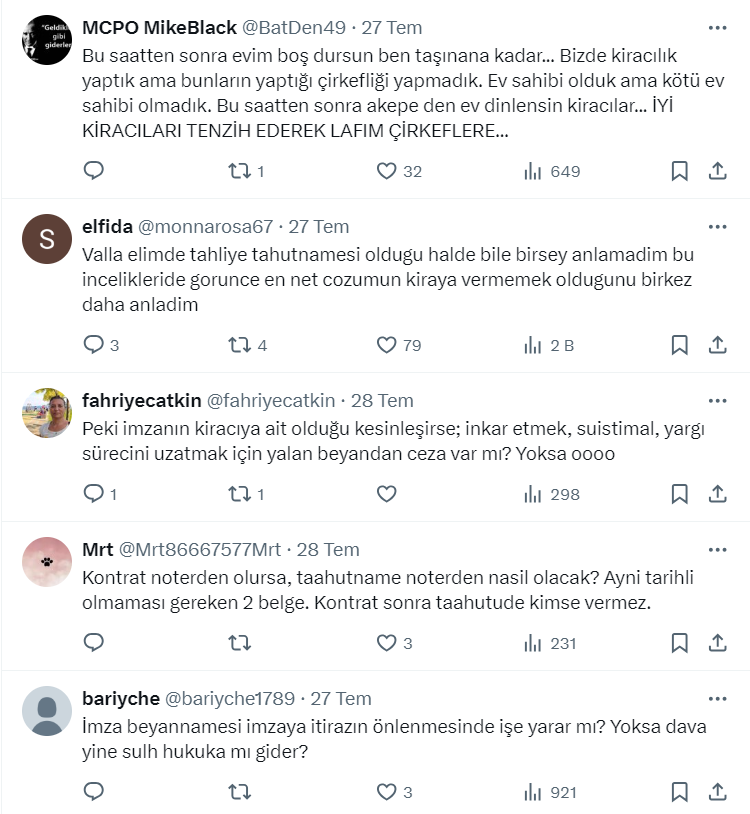The image size is (750, 814).
Task: Share Mrt's tweet
Action: (717, 643)
